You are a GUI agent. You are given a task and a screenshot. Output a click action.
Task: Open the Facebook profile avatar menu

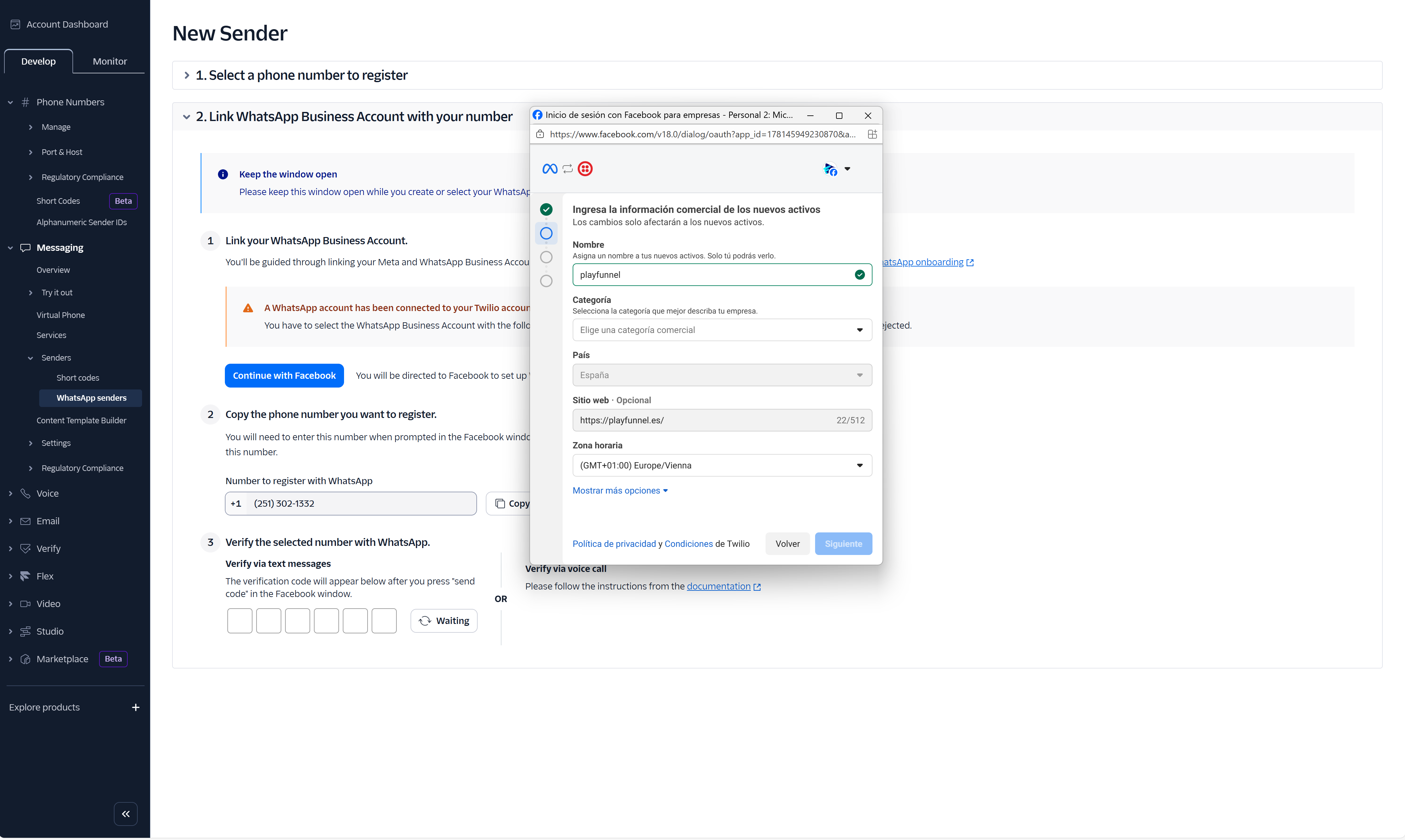pos(836,169)
